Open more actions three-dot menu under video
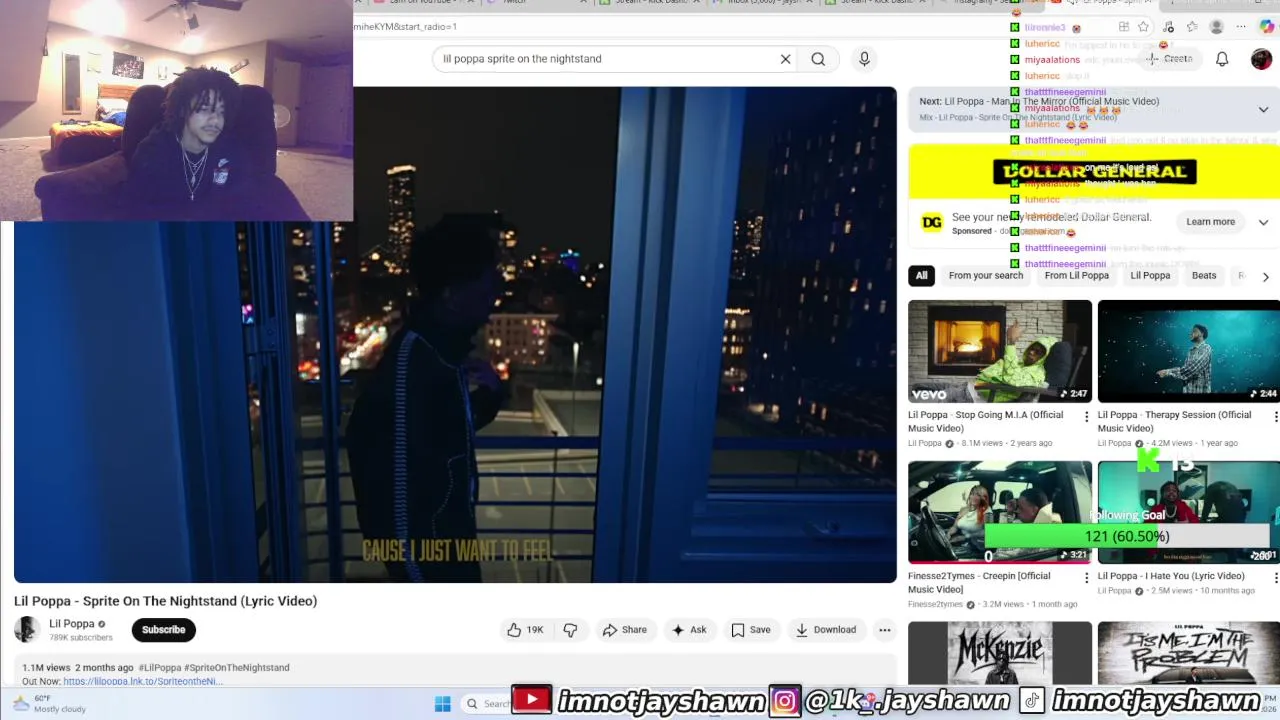Screen dimensions: 1280x720 tap(884, 630)
